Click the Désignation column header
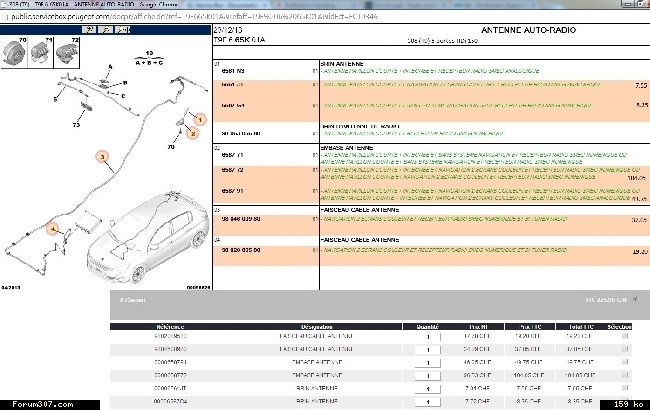This screenshot has height=410, width=650. tap(317, 327)
